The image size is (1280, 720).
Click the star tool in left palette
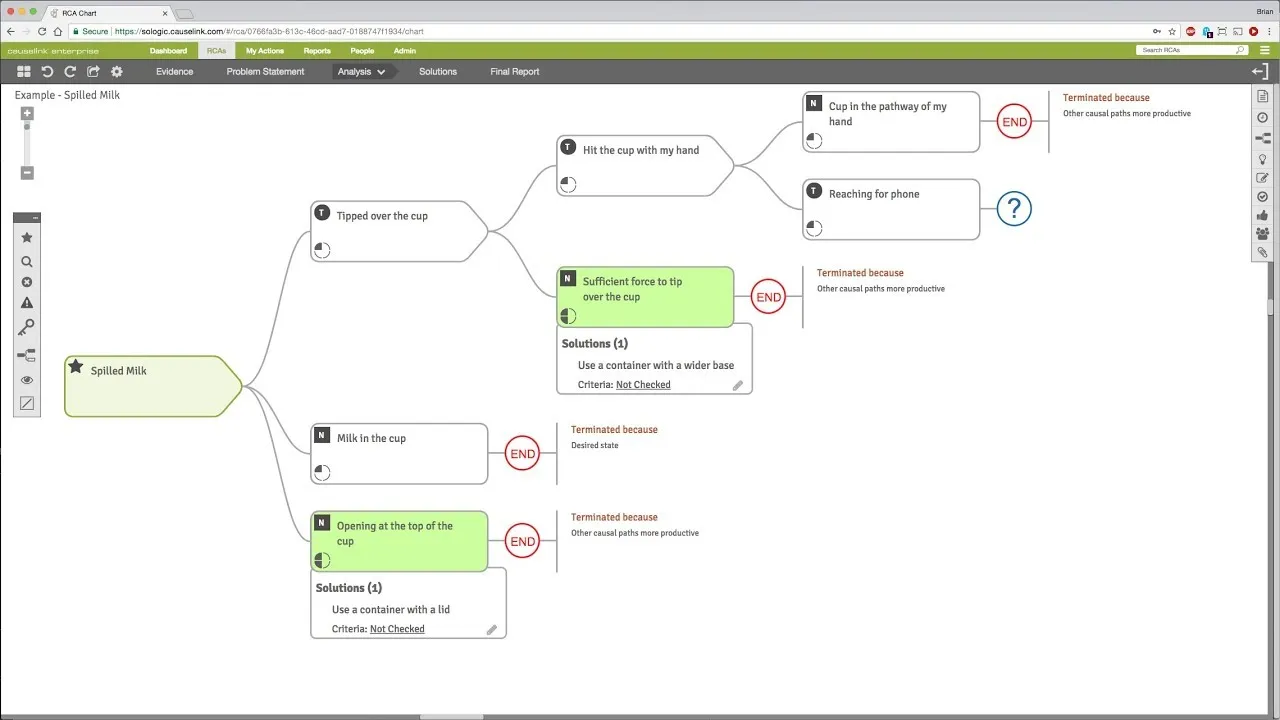[x=27, y=238]
